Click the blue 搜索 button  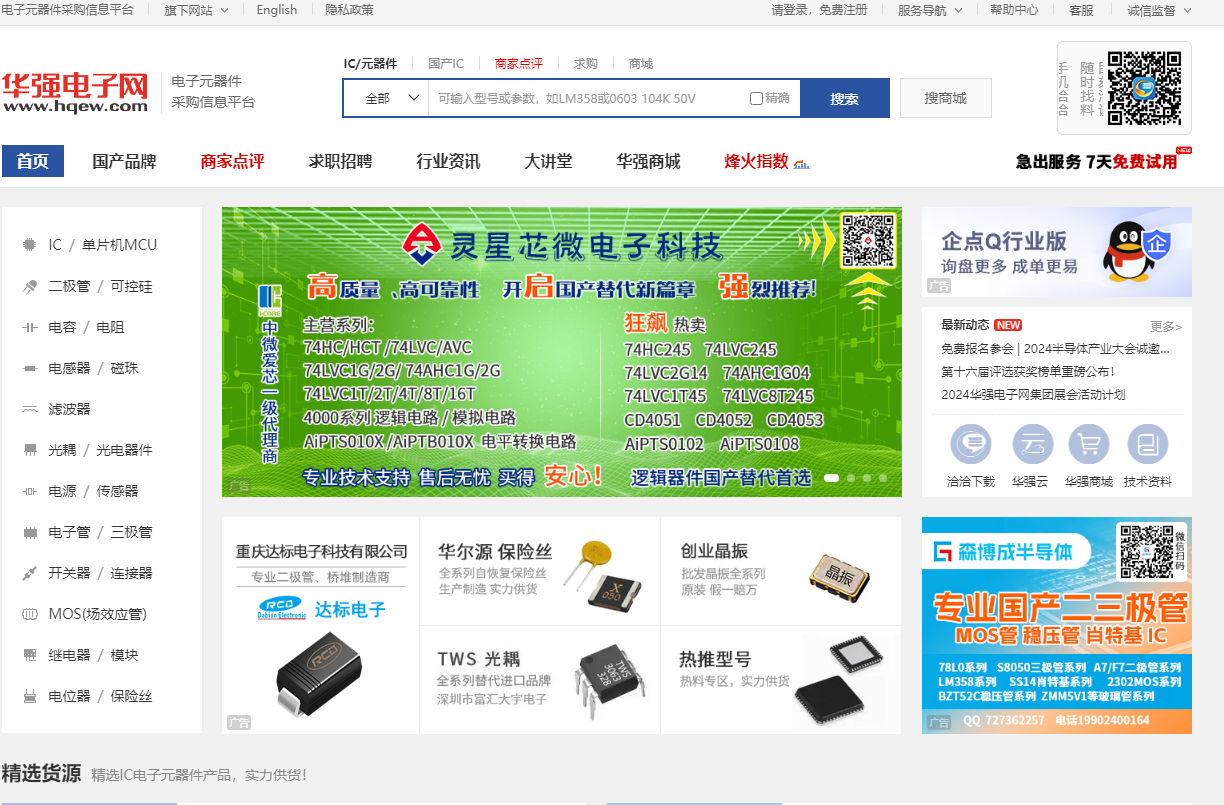pyautogui.click(x=844, y=98)
